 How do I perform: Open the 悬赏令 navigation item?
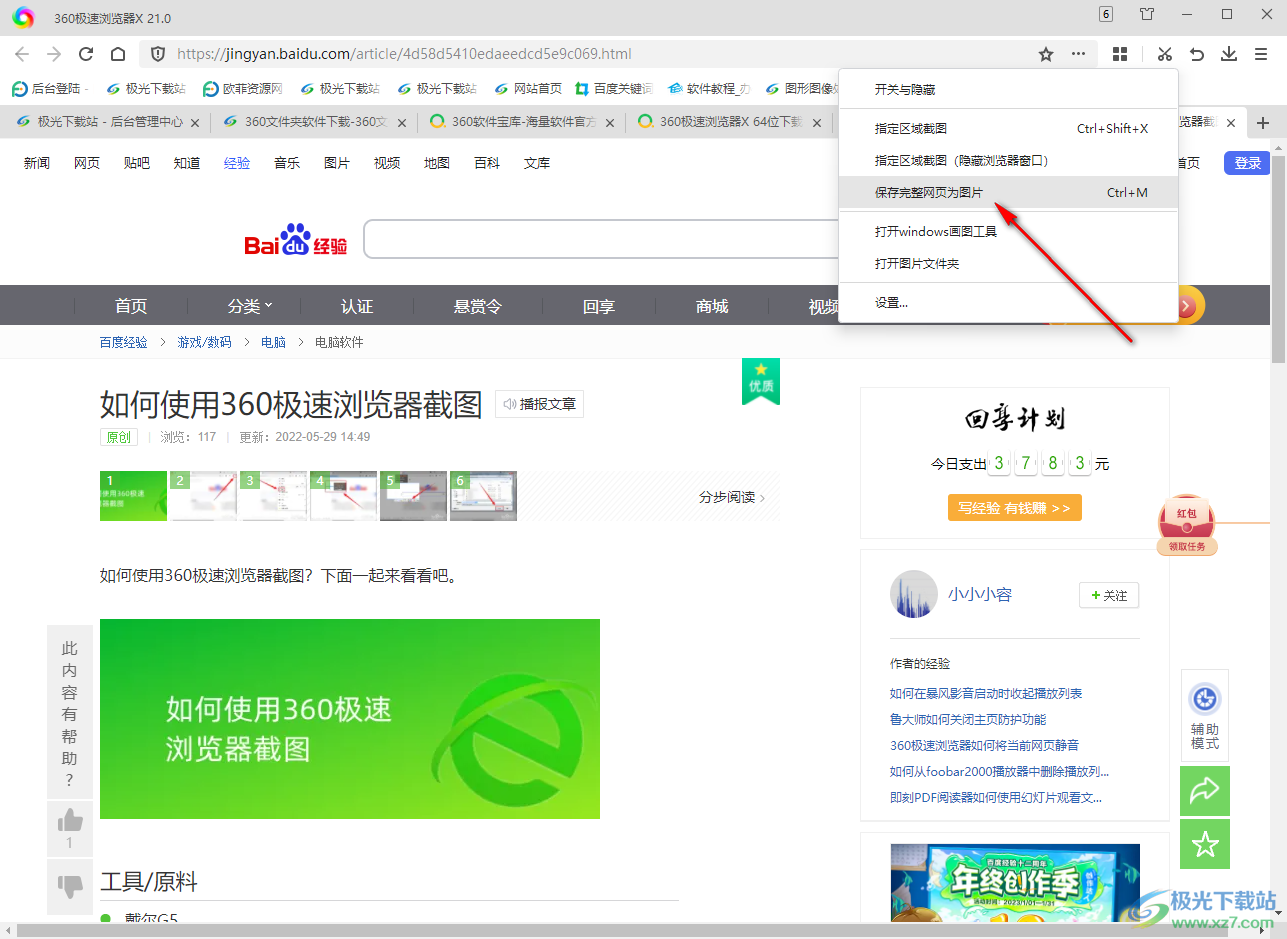478,306
